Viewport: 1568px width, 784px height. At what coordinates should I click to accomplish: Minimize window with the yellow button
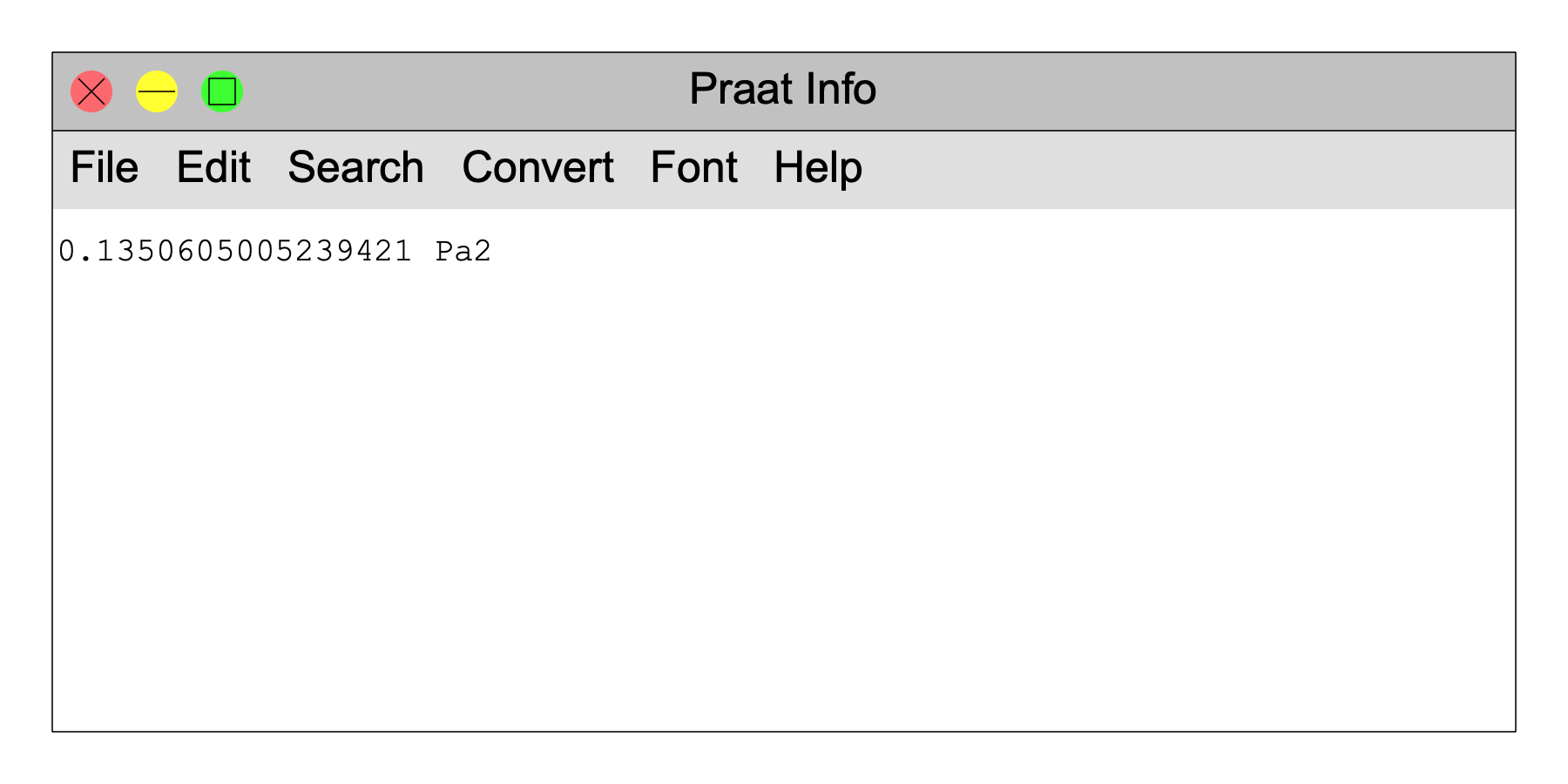(157, 91)
